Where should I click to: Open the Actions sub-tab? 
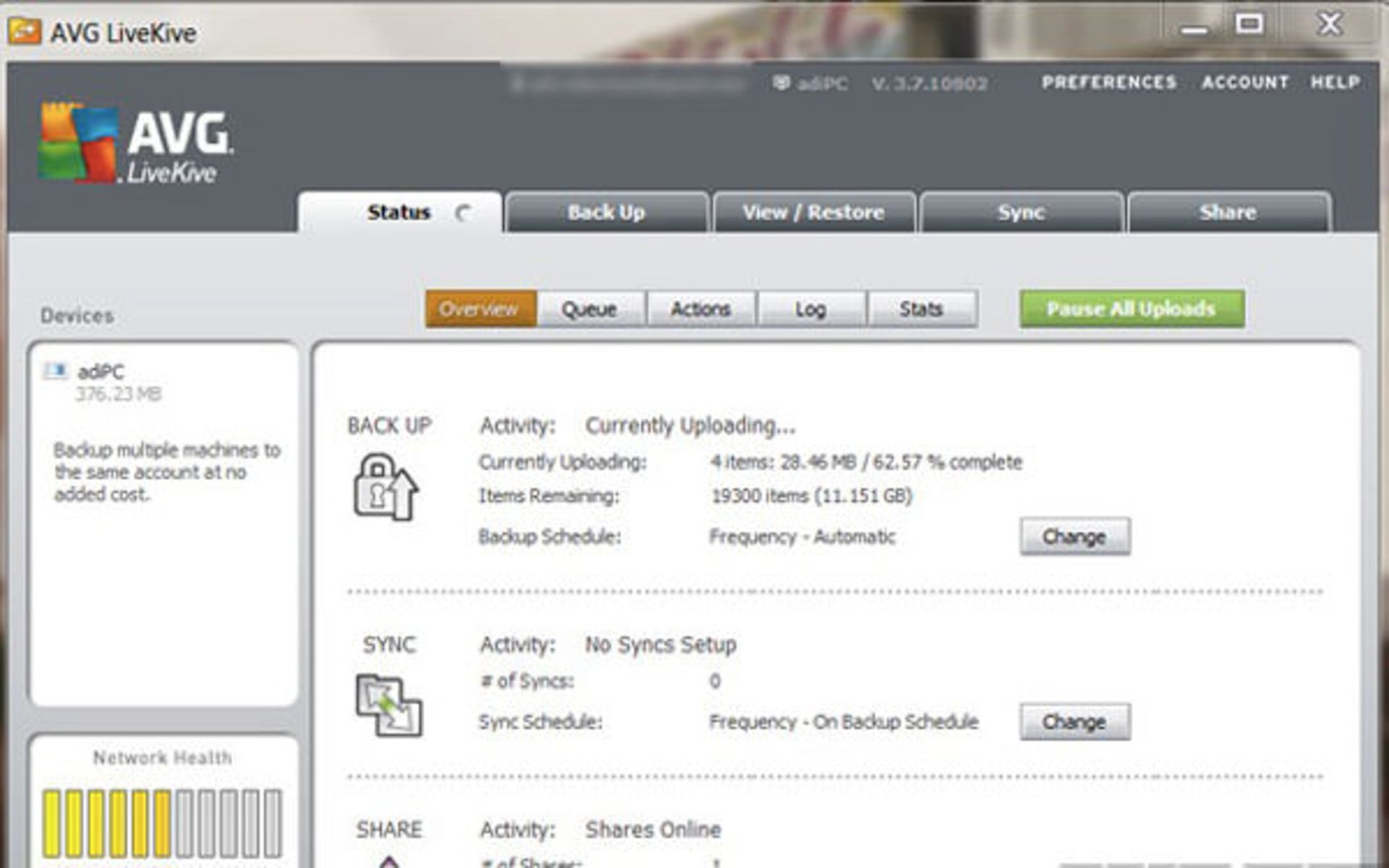tap(701, 309)
